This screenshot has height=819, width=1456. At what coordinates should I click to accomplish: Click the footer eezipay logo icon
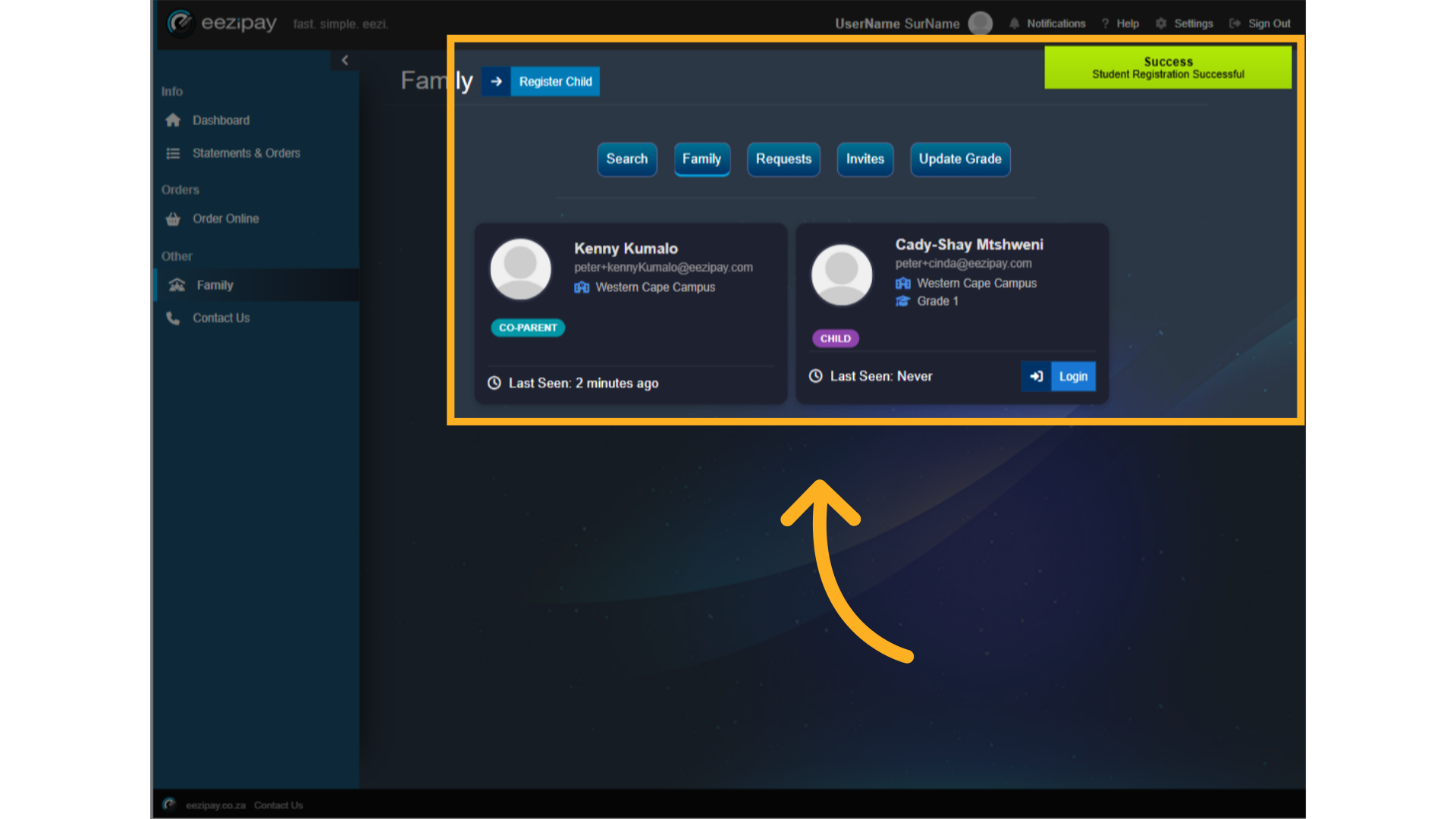click(169, 805)
